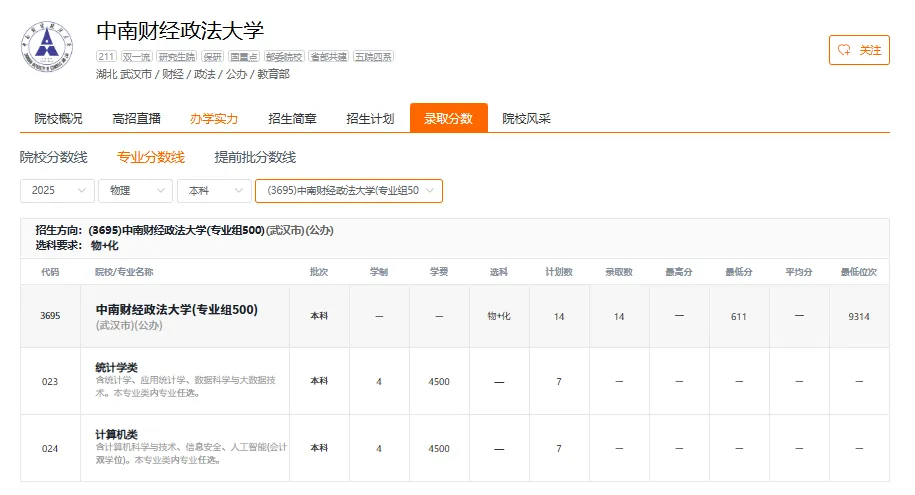Viewport: 915px width, 495px height.
Task: Switch to the 办学实力 tab
Action: (214, 118)
